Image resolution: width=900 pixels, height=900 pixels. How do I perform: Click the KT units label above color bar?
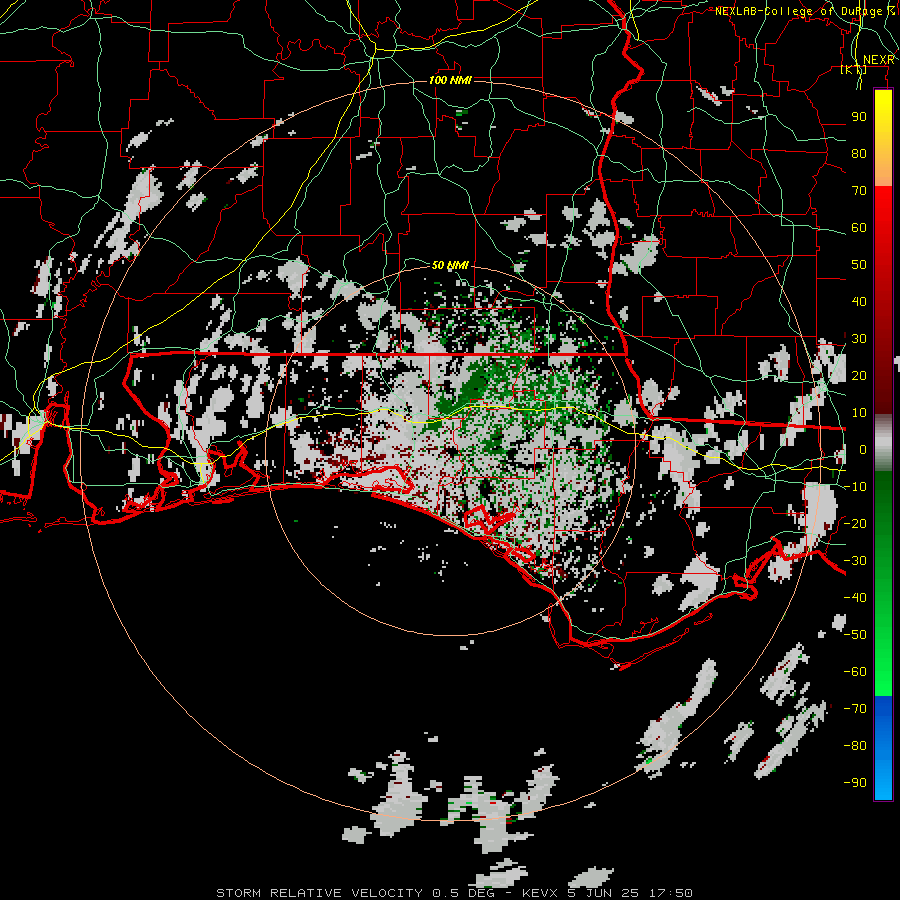pos(854,69)
